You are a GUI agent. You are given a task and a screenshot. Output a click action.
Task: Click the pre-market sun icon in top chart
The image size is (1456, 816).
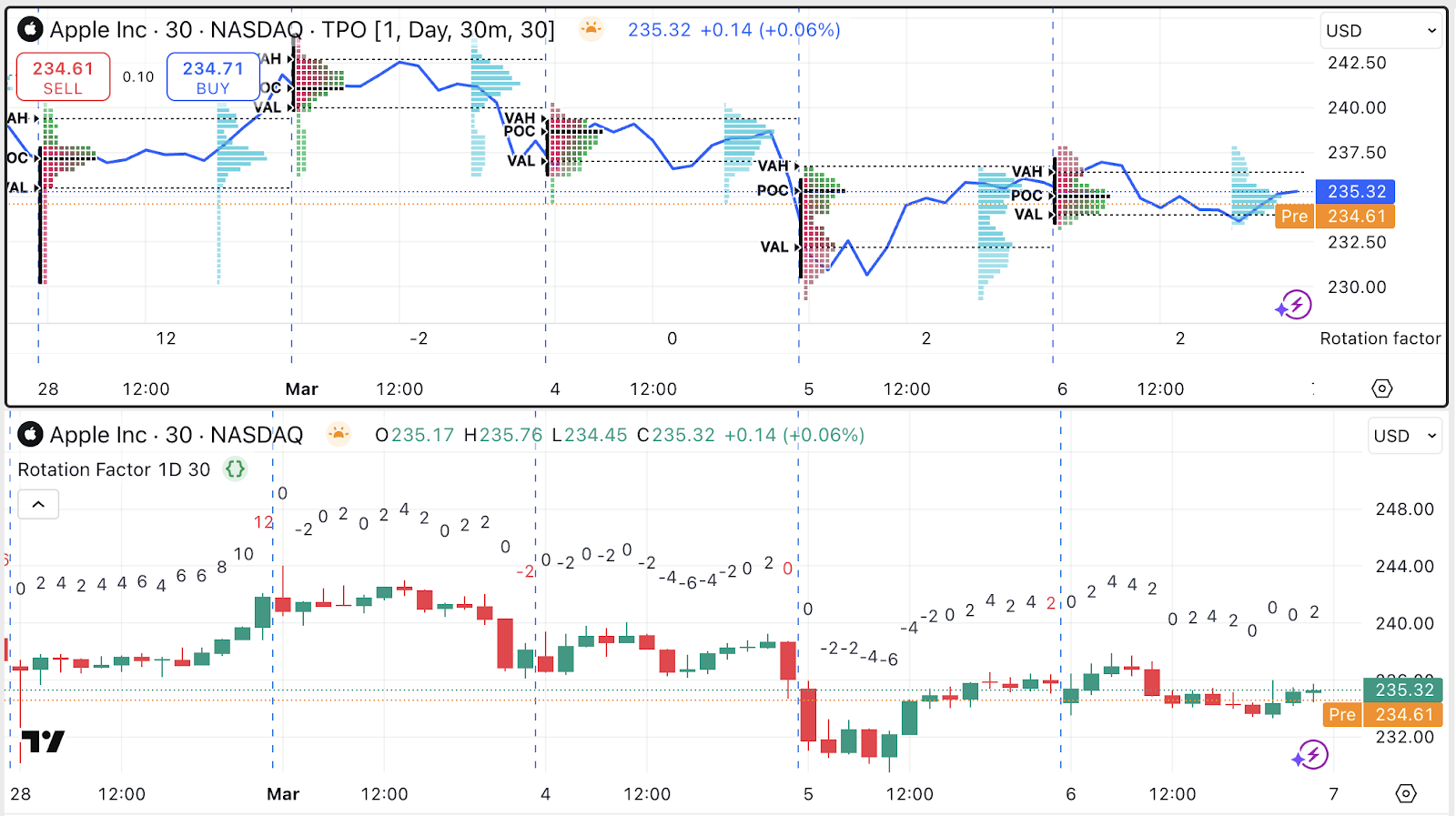point(591,29)
